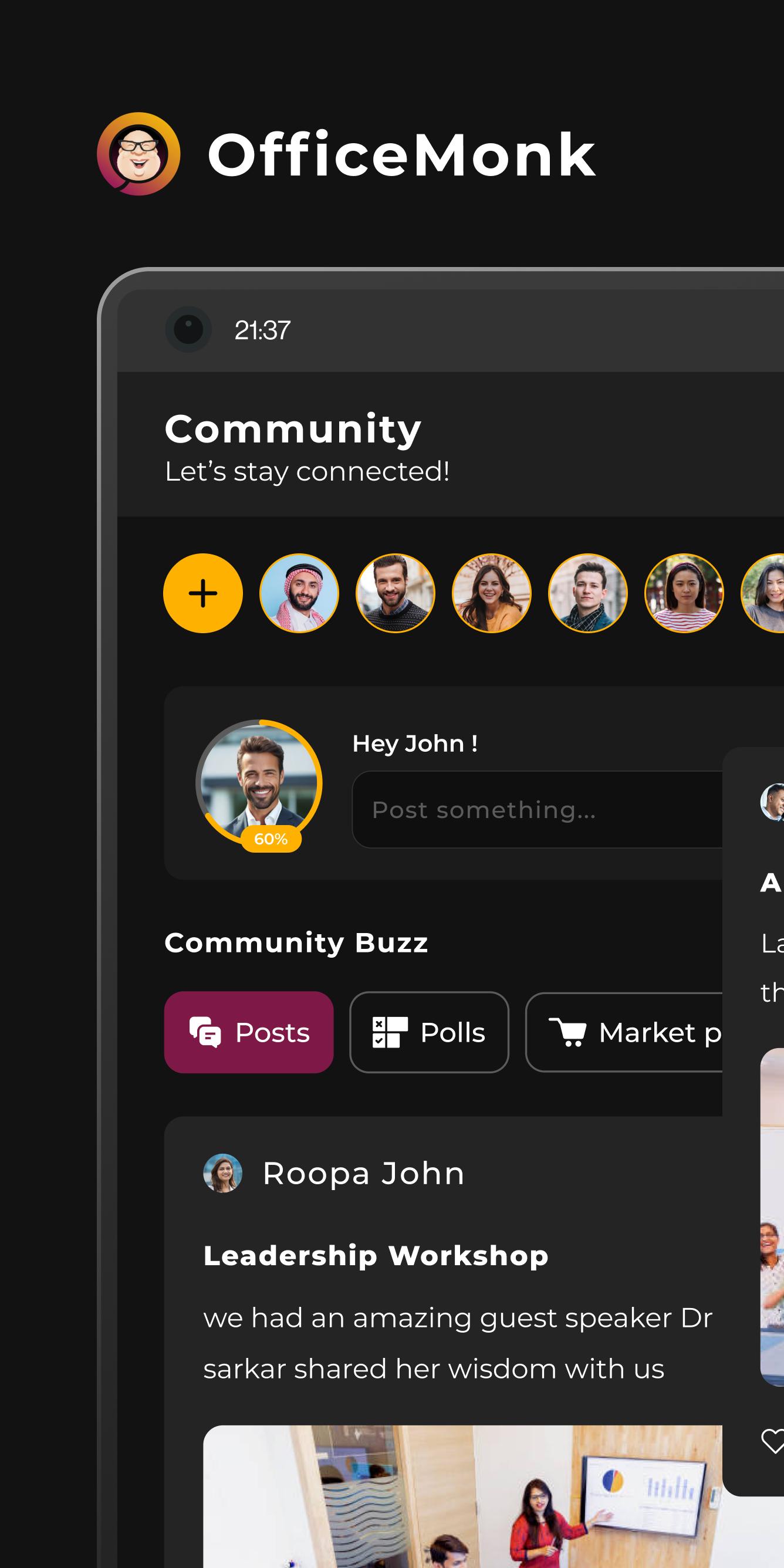Image resolution: width=784 pixels, height=1568 pixels.
Task: Click the Let's stay connected! subtitle
Action: (307, 471)
